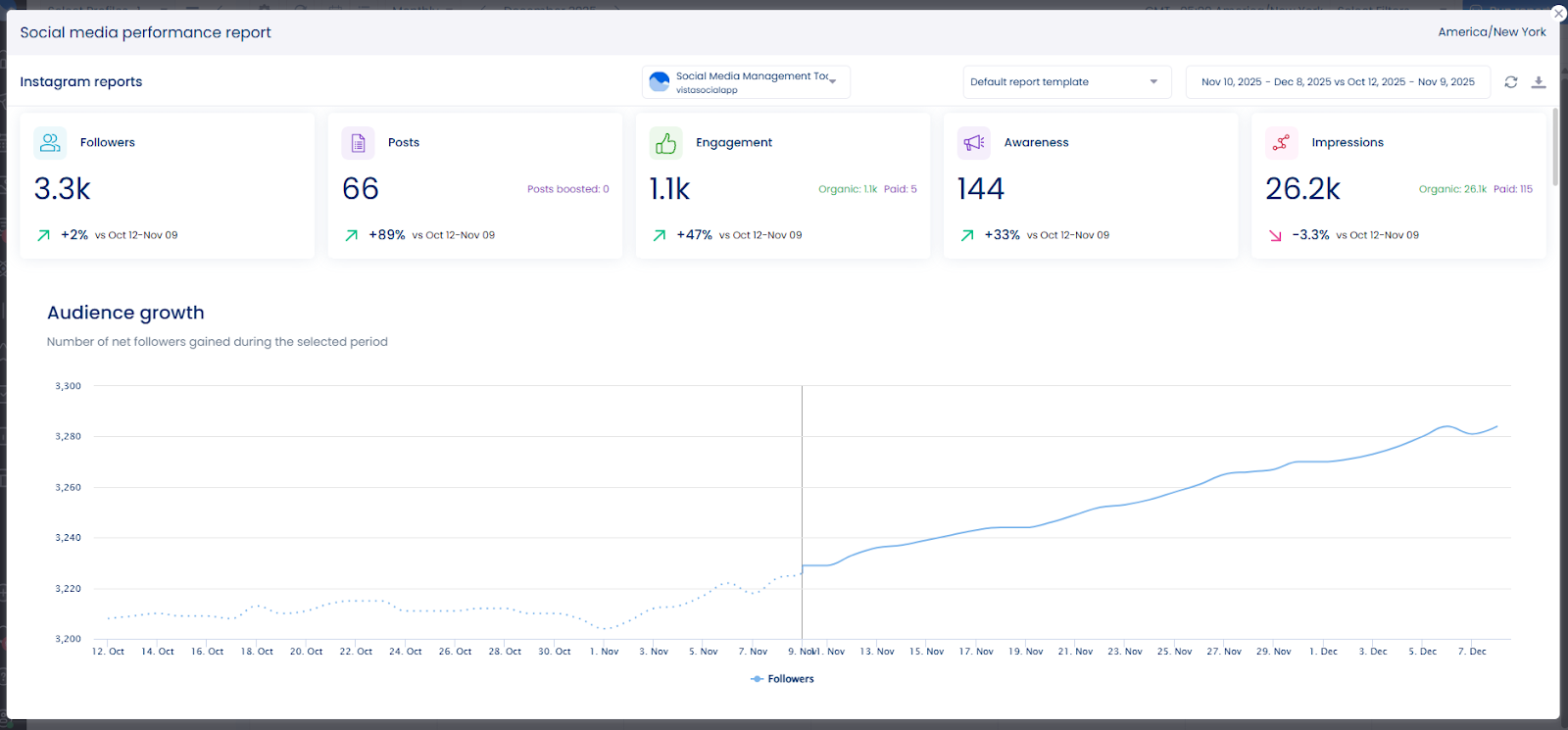Click the refresh report icon

pyautogui.click(x=1510, y=82)
